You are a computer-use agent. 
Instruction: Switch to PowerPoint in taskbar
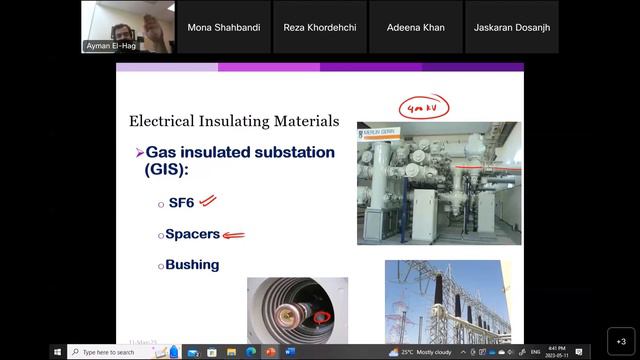click(270, 352)
